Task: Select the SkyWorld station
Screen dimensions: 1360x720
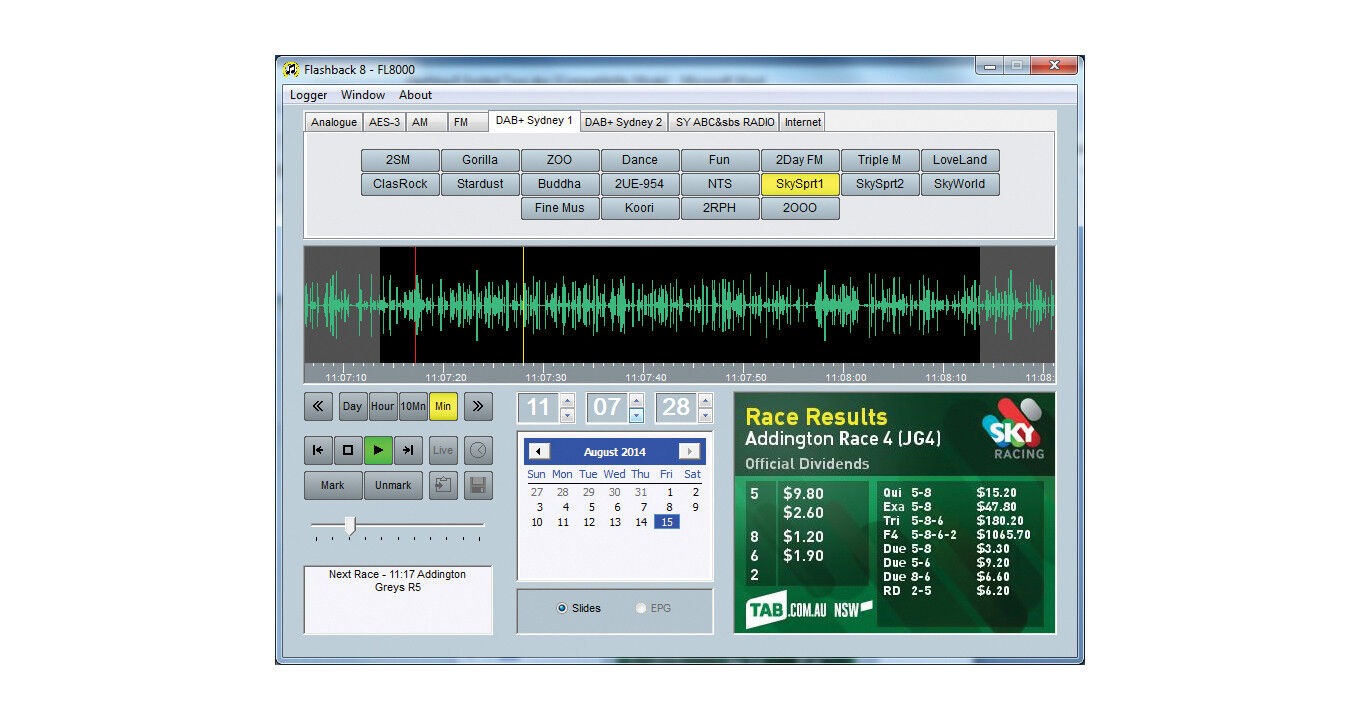Action: [x=960, y=184]
